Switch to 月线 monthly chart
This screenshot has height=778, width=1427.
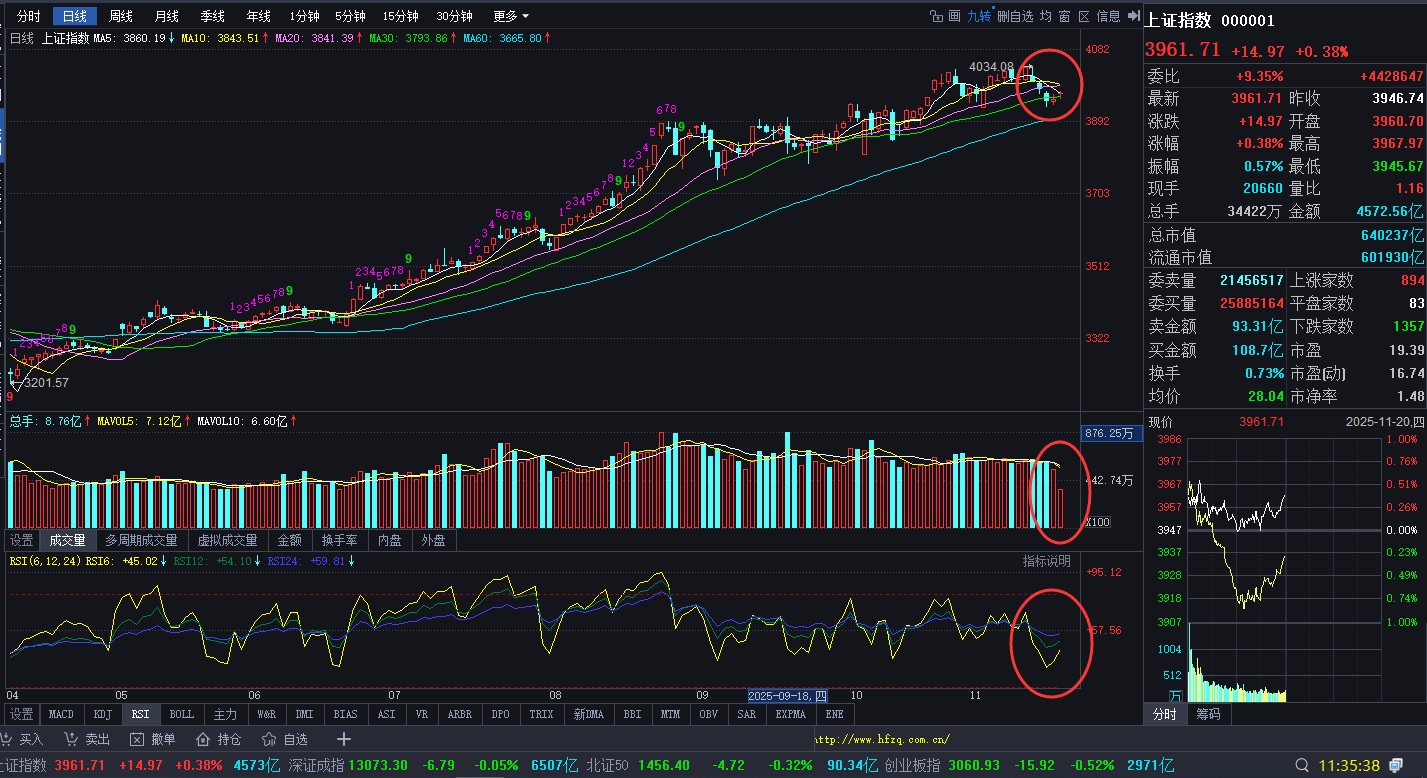click(167, 16)
